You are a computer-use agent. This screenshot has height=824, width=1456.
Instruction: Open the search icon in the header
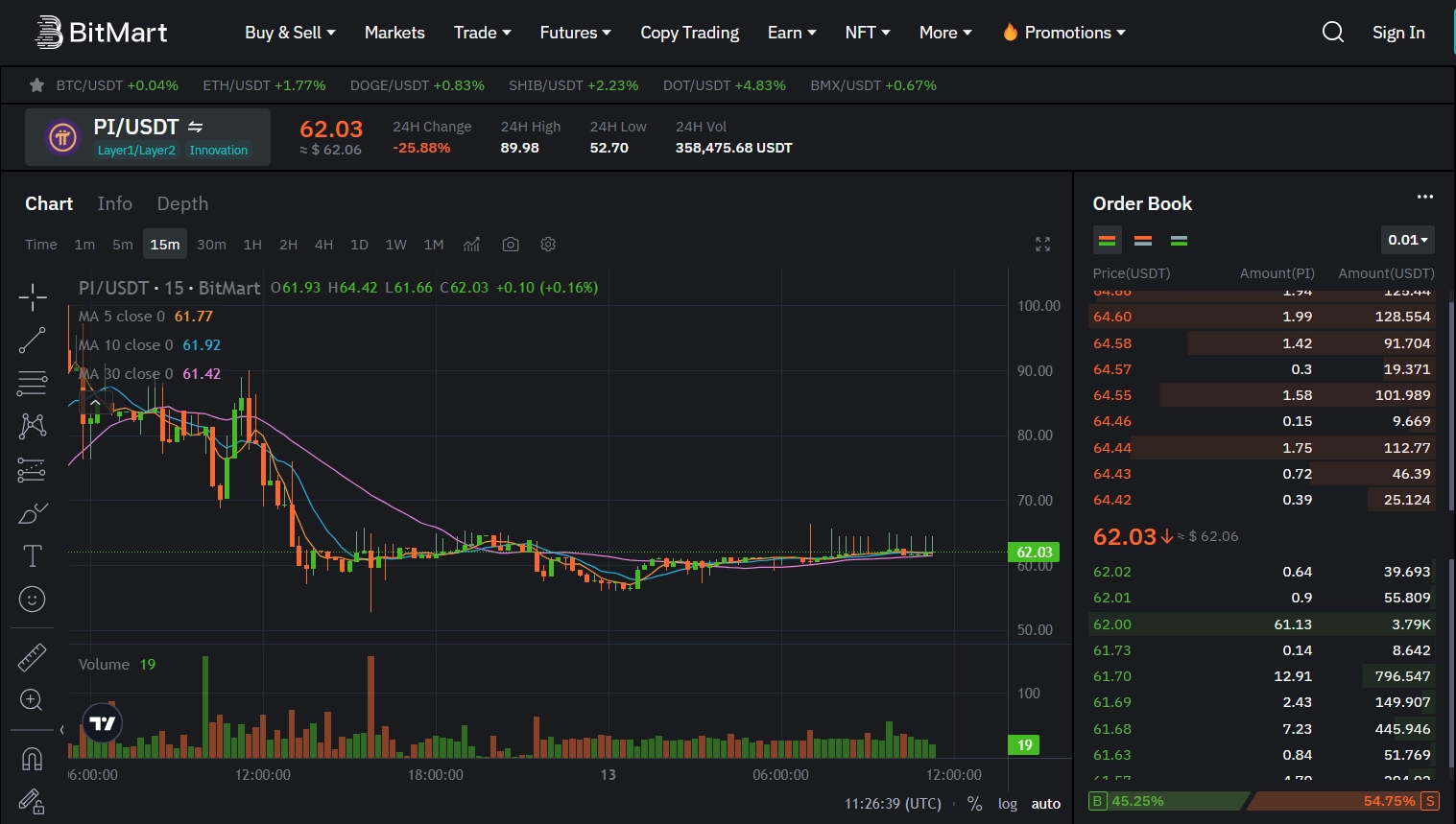pos(1333,32)
